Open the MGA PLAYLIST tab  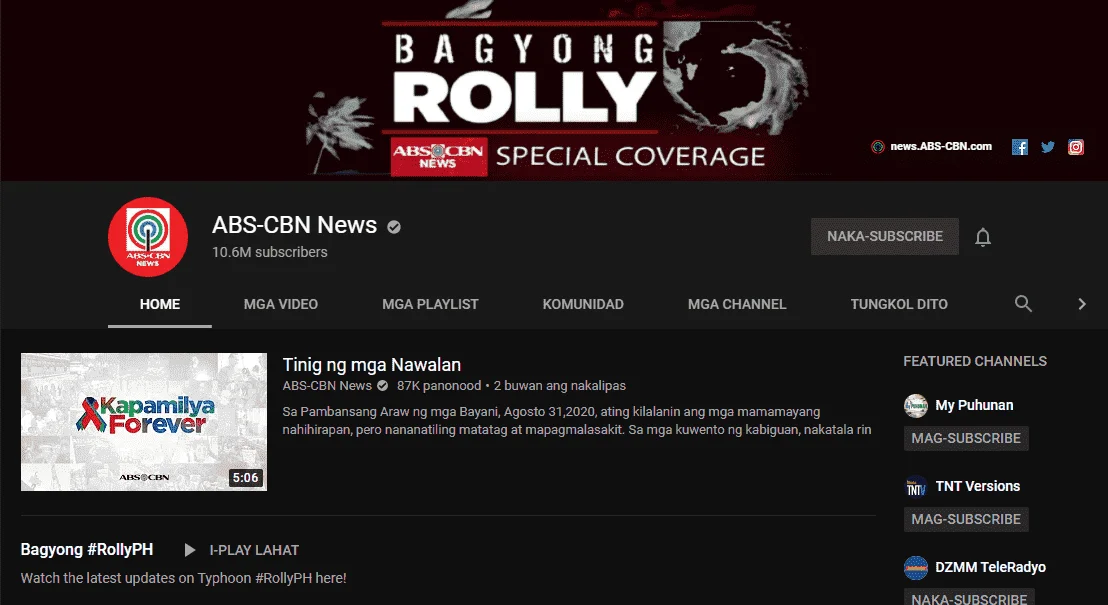pyautogui.click(x=430, y=305)
